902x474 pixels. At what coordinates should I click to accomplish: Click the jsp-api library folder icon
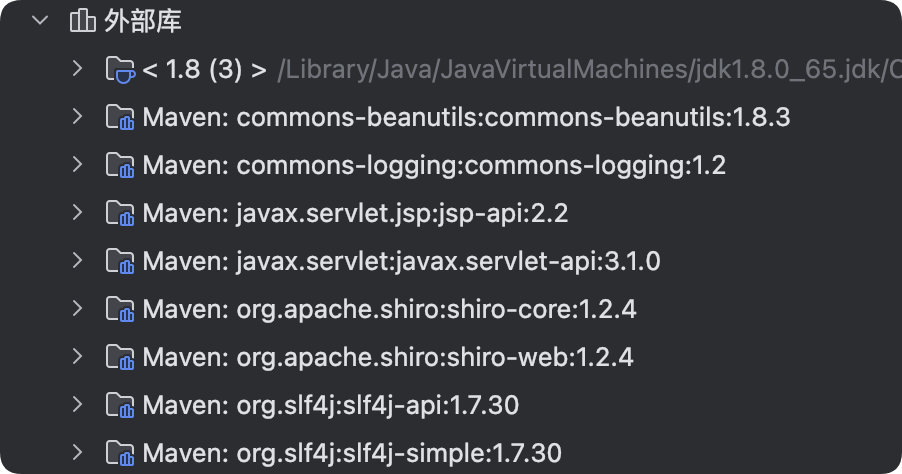[120, 213]
